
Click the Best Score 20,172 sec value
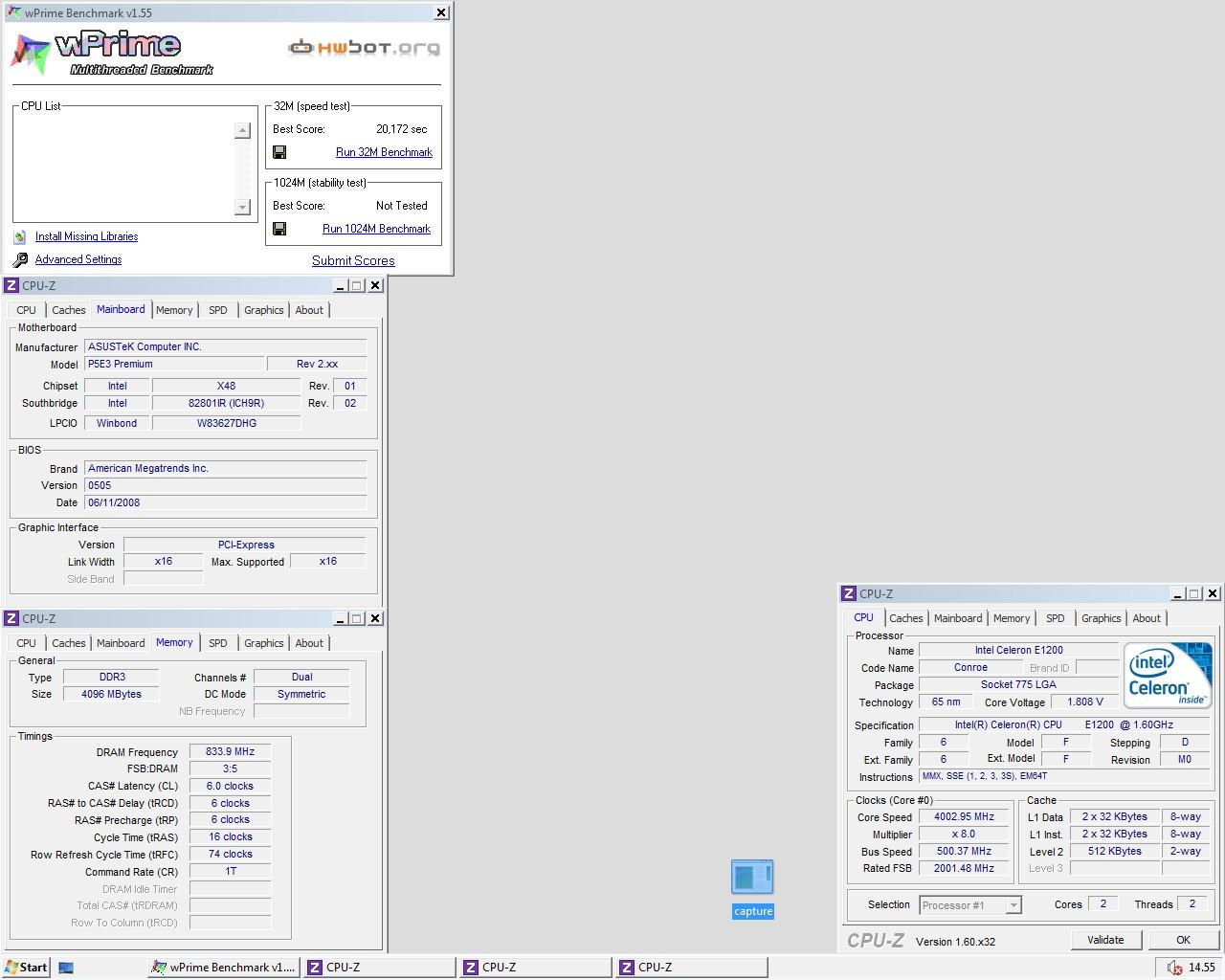point(402,129)
